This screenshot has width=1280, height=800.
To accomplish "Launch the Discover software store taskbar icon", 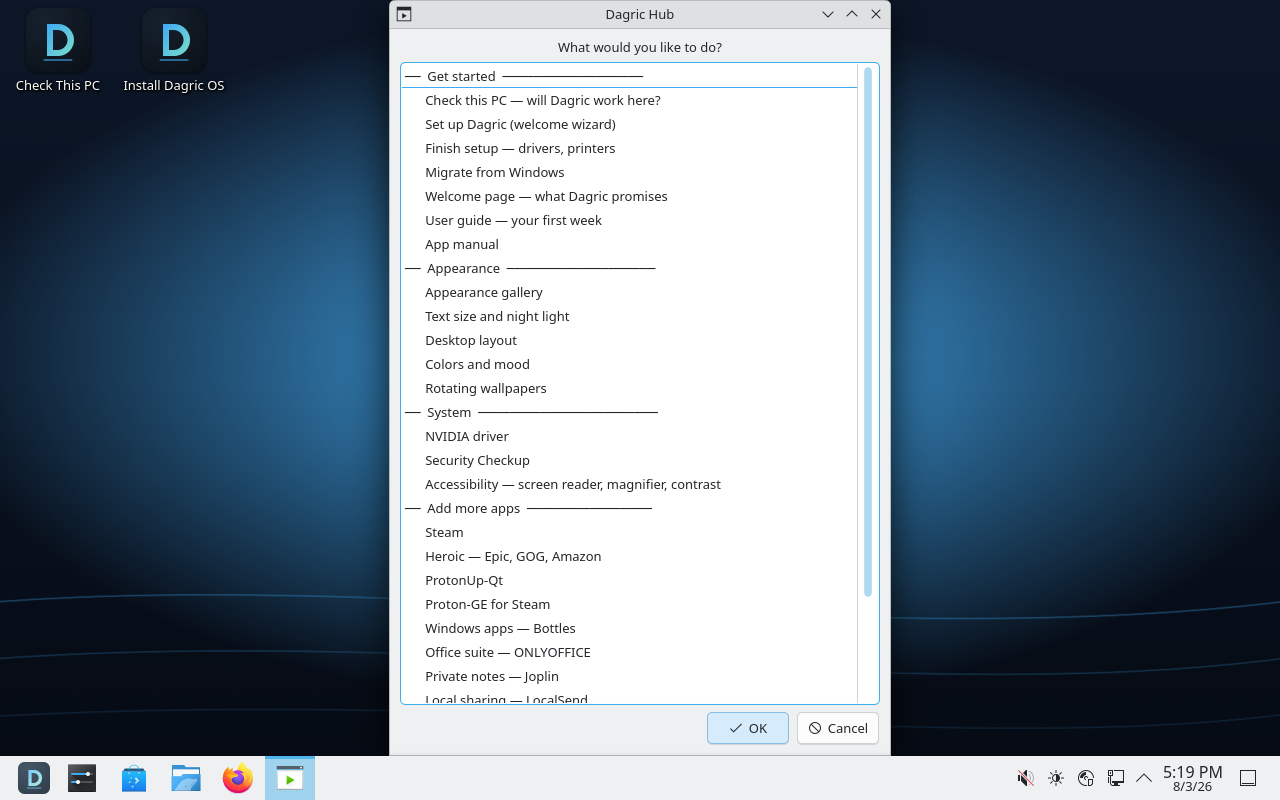I will pos(134,778).
